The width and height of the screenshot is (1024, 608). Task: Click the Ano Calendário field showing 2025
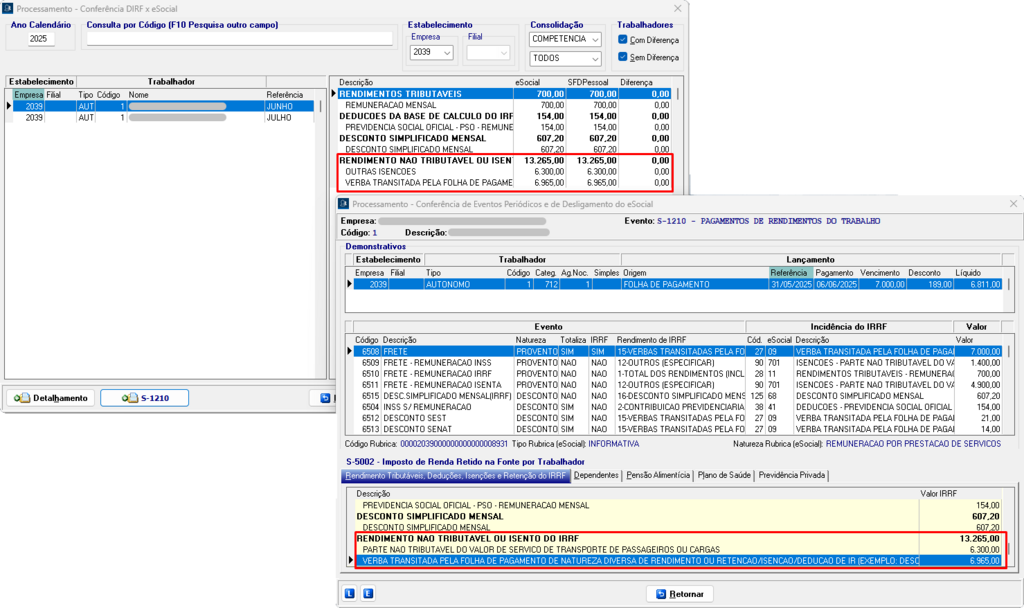point(41,40)
